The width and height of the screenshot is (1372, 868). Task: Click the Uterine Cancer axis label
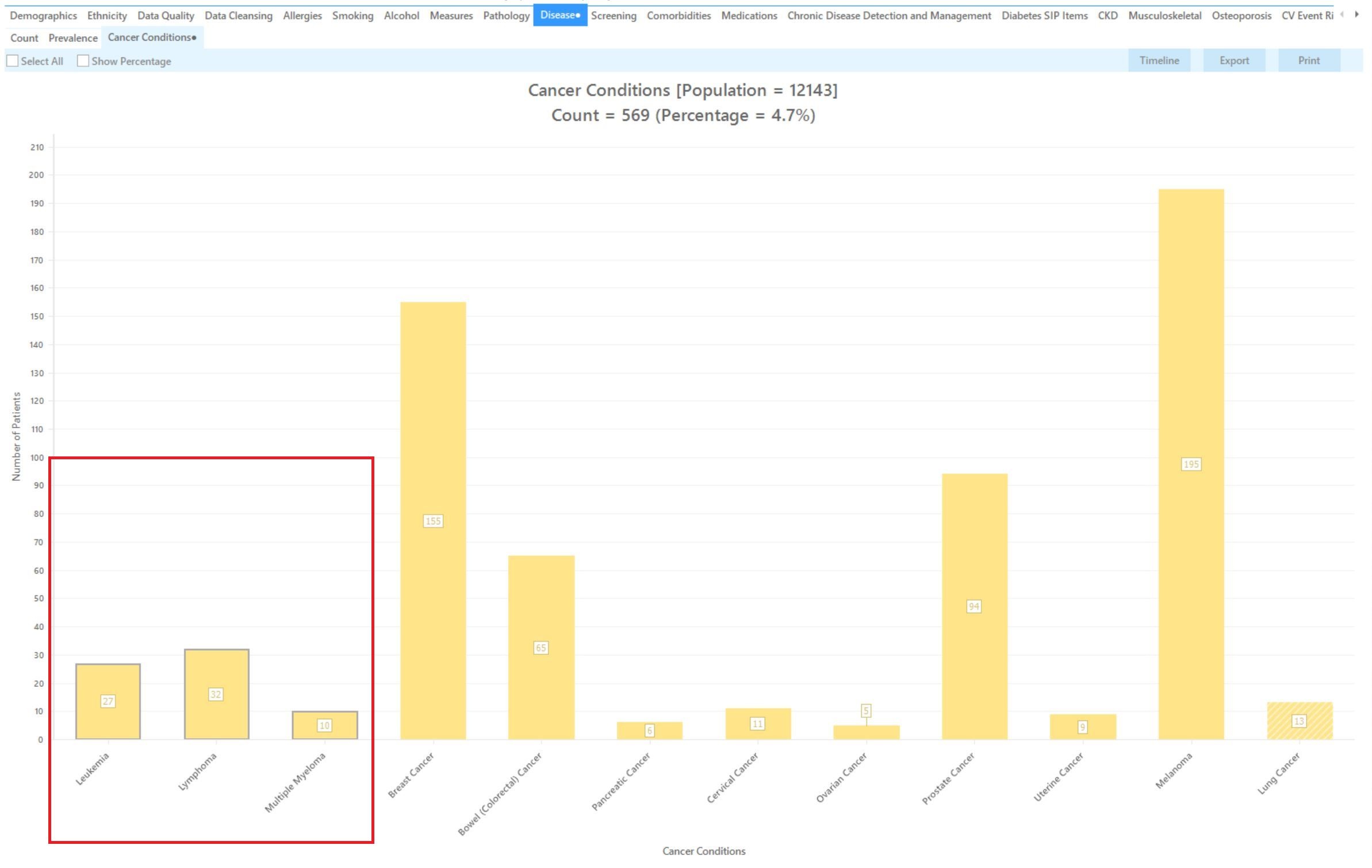coord(1059,777)
